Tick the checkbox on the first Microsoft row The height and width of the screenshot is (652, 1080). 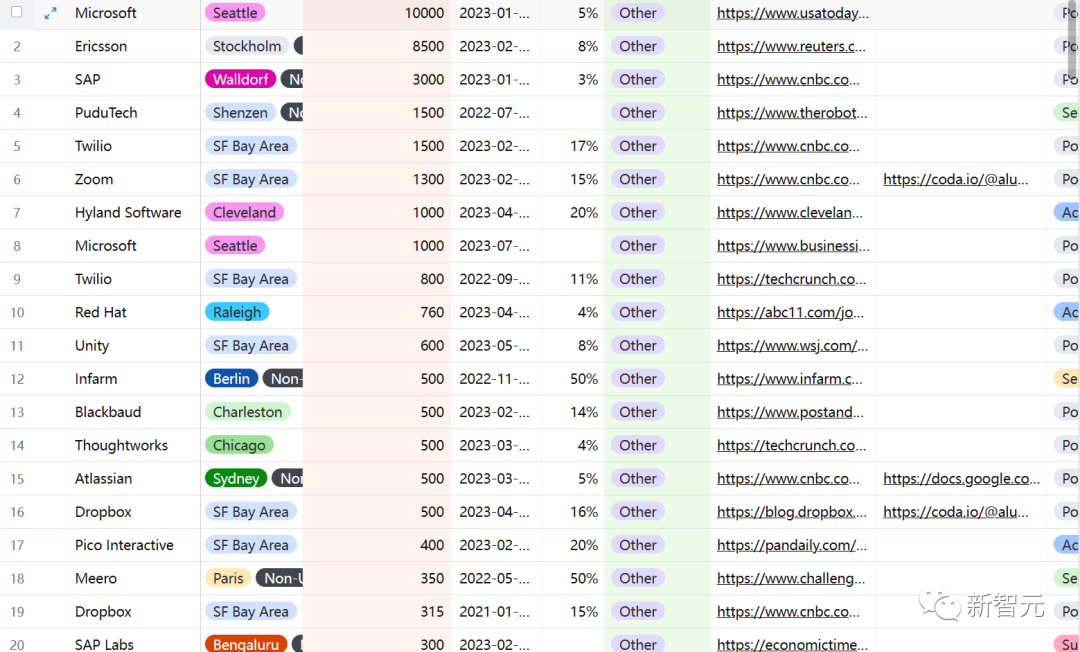click(17, 12)
